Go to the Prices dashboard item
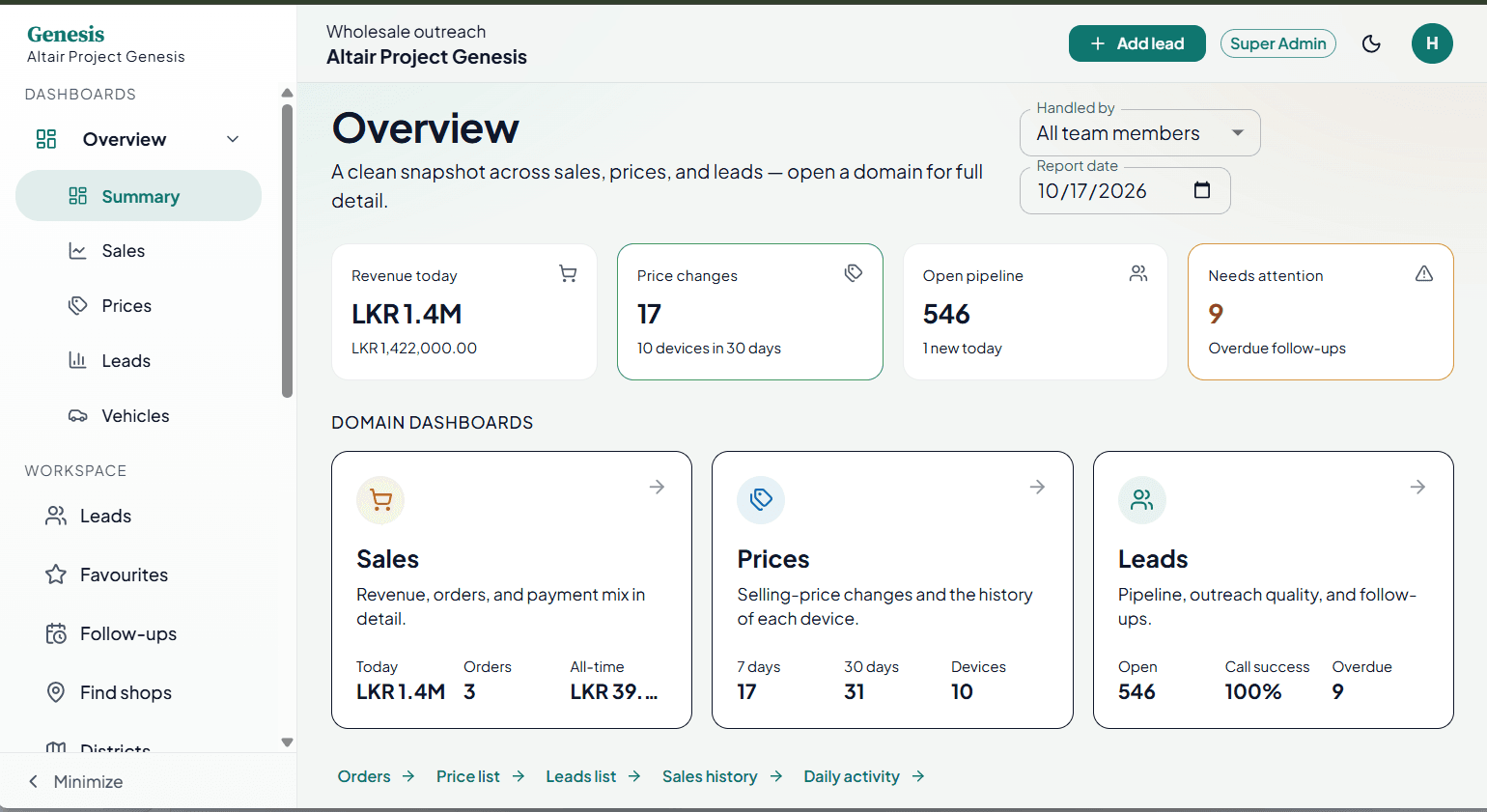 pos(138,306)
